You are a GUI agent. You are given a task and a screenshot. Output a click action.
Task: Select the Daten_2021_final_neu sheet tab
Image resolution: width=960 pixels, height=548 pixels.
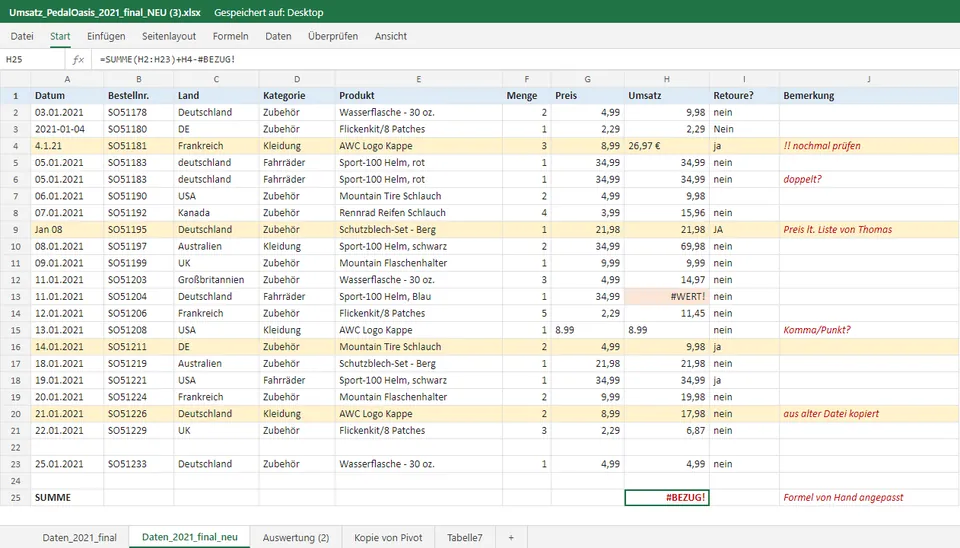(x=190, y=537)
